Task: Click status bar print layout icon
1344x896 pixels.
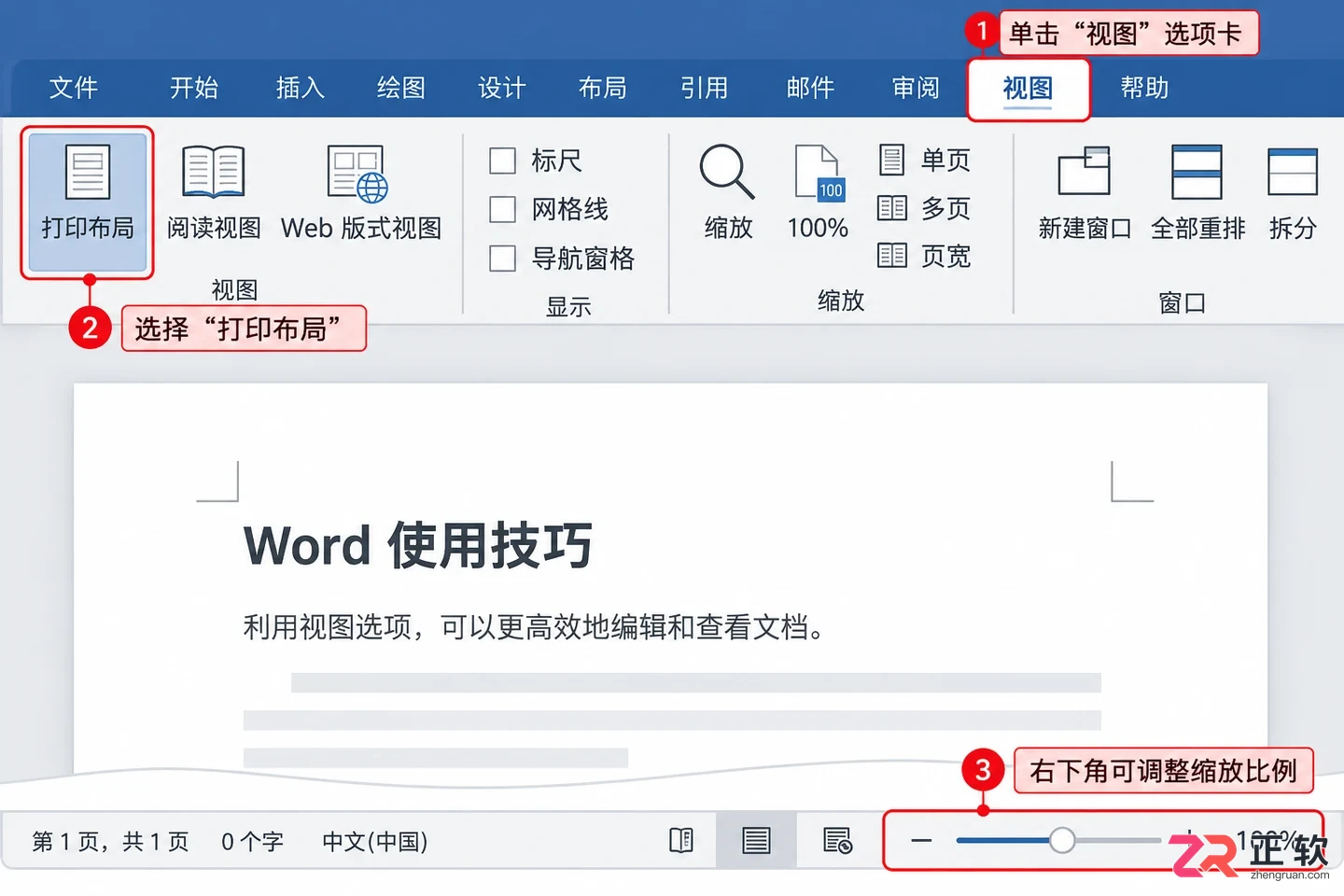Action: [756, 841]
